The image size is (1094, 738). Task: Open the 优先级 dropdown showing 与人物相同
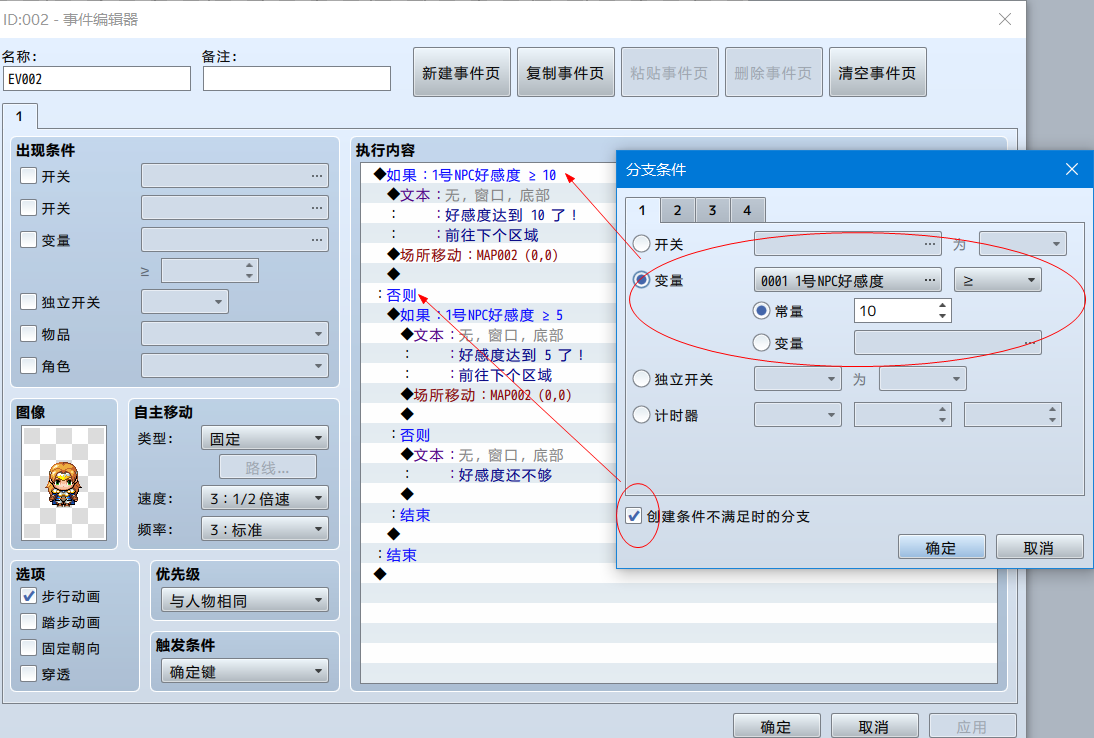click(245, 601)
